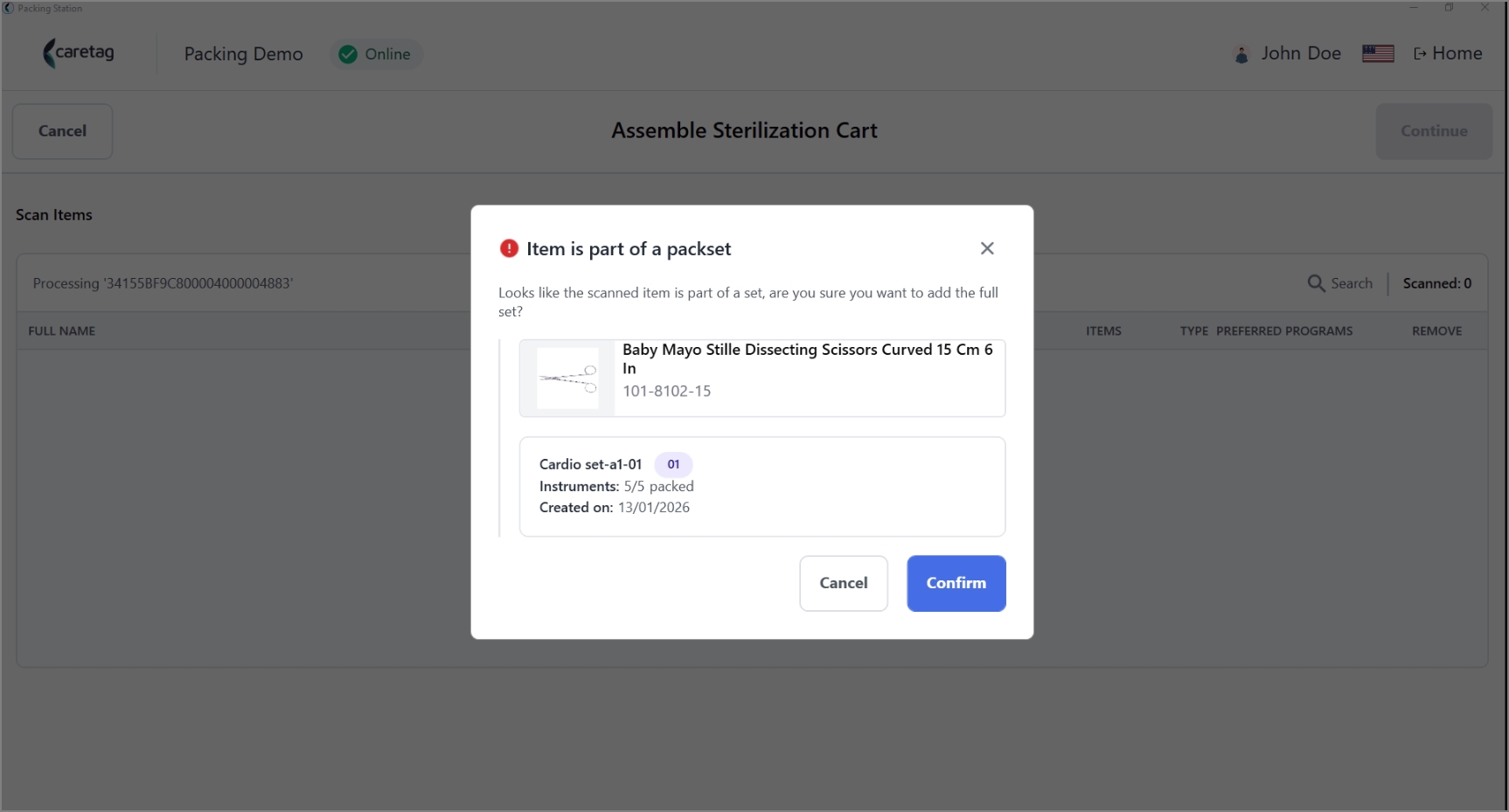Click the magnifying glass Search icon
Image resolution: width=1509 pixels, height=812 pixels.
point(1316,283)
